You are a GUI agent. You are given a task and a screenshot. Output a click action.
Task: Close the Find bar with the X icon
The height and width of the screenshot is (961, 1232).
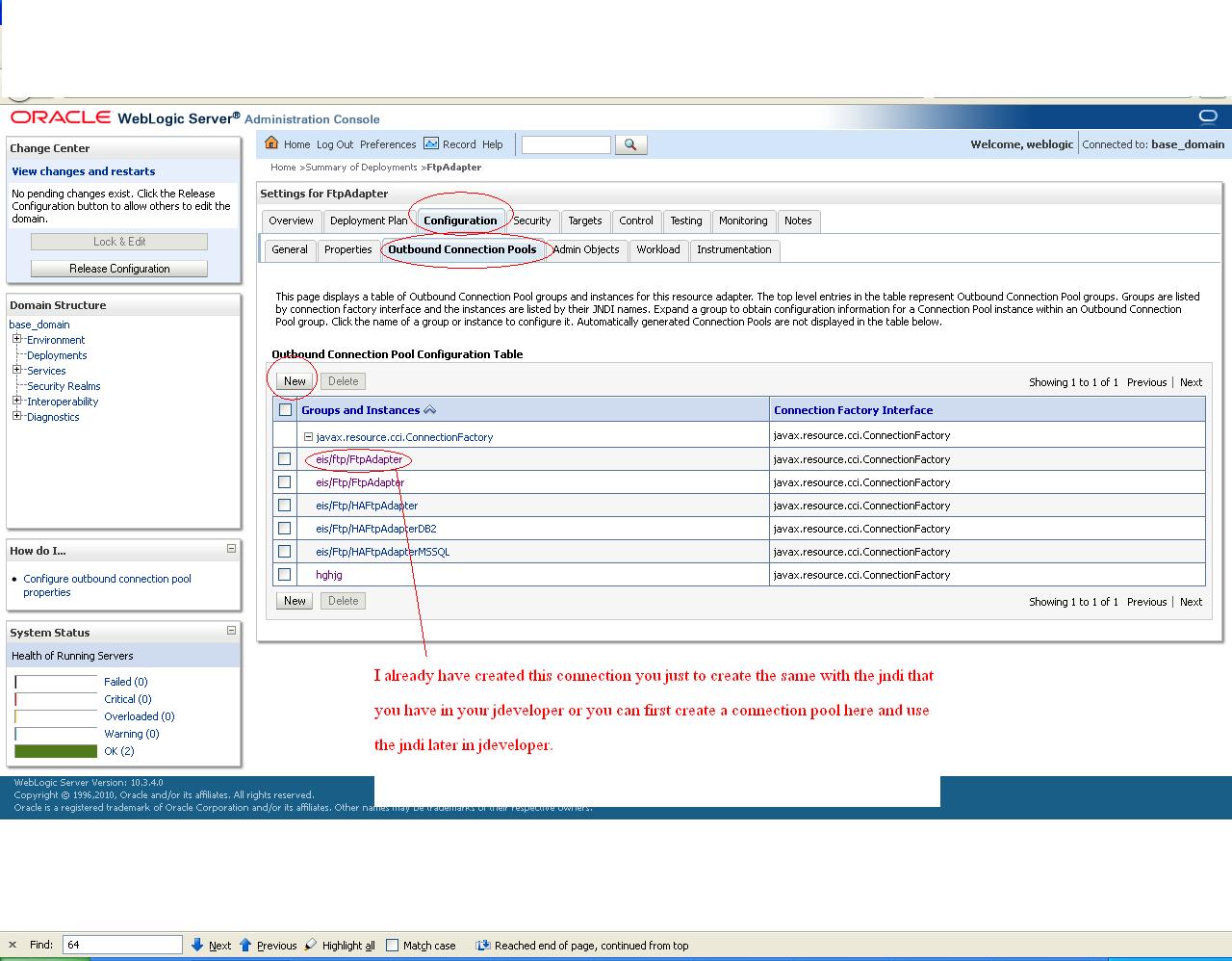pyautogui.click(x=11, y=945)
